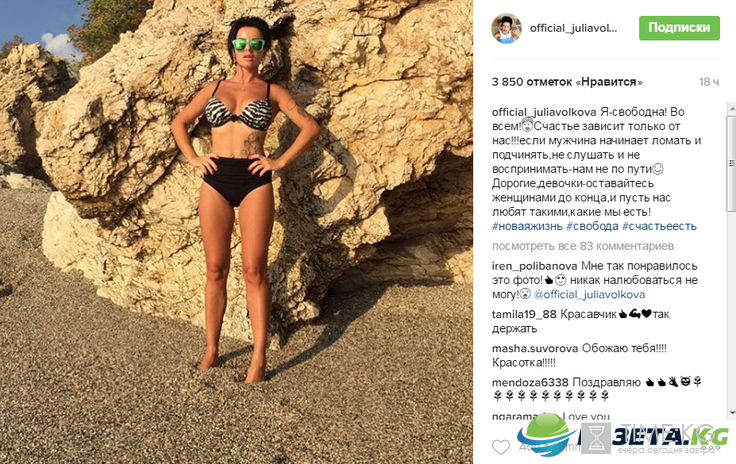The image size is (736, 464).
Task: Open the 3 850 likes list
Action: pos(567,82)
